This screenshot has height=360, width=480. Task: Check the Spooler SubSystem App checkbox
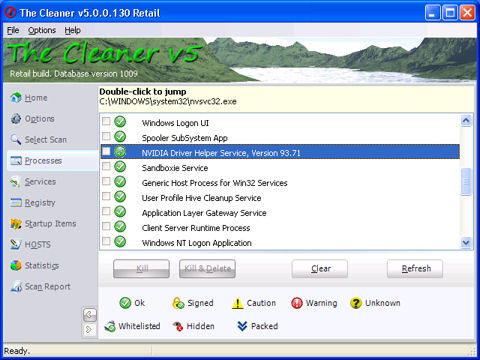(x=106, y=136)
